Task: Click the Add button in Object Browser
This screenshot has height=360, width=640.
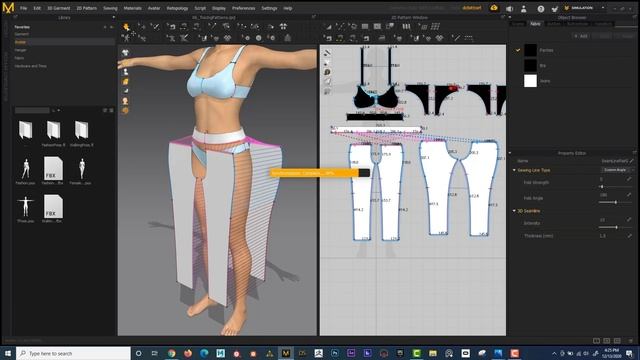Action: 581,36
